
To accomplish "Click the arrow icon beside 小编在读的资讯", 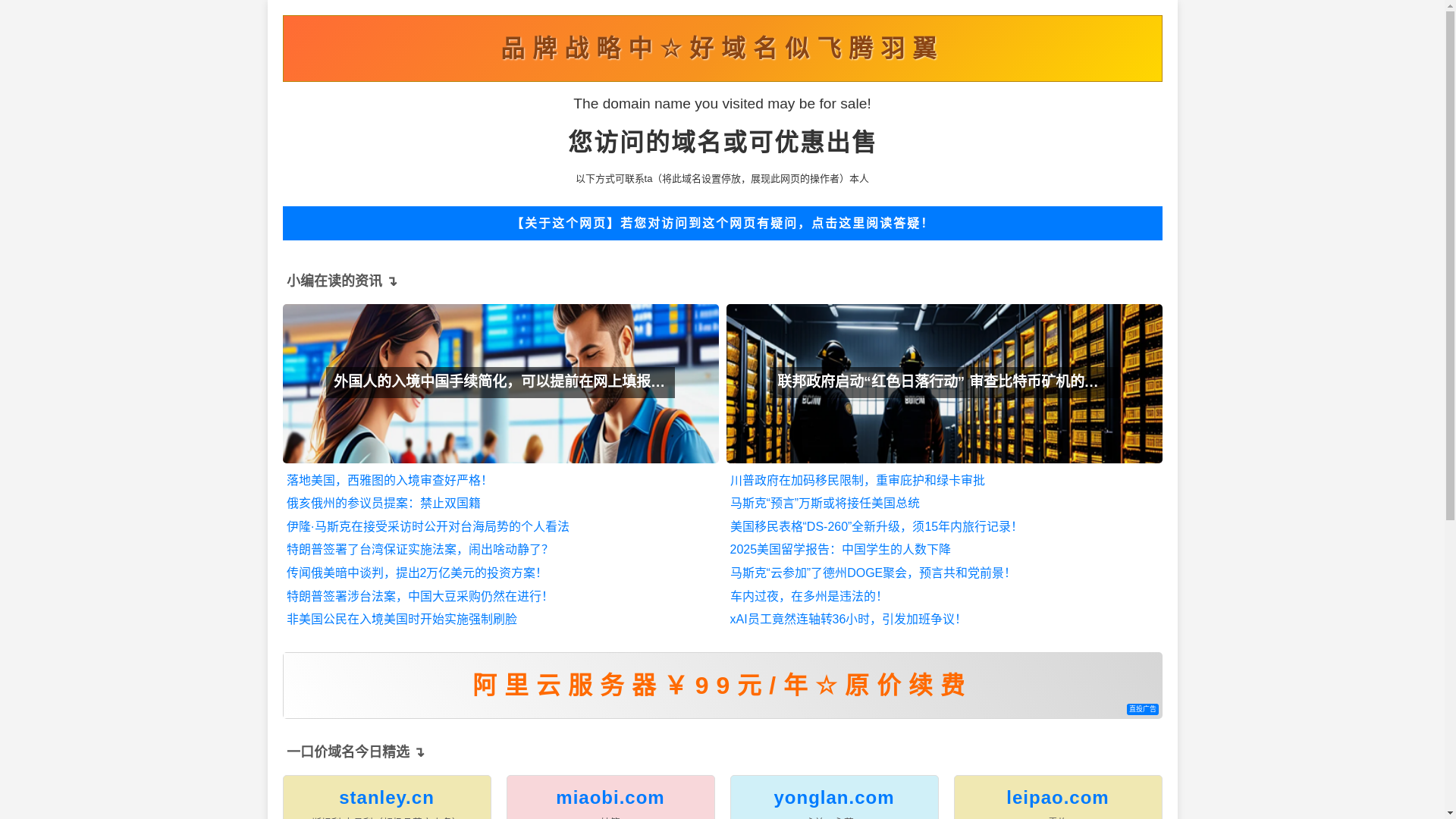I will [x=393, y=282].
